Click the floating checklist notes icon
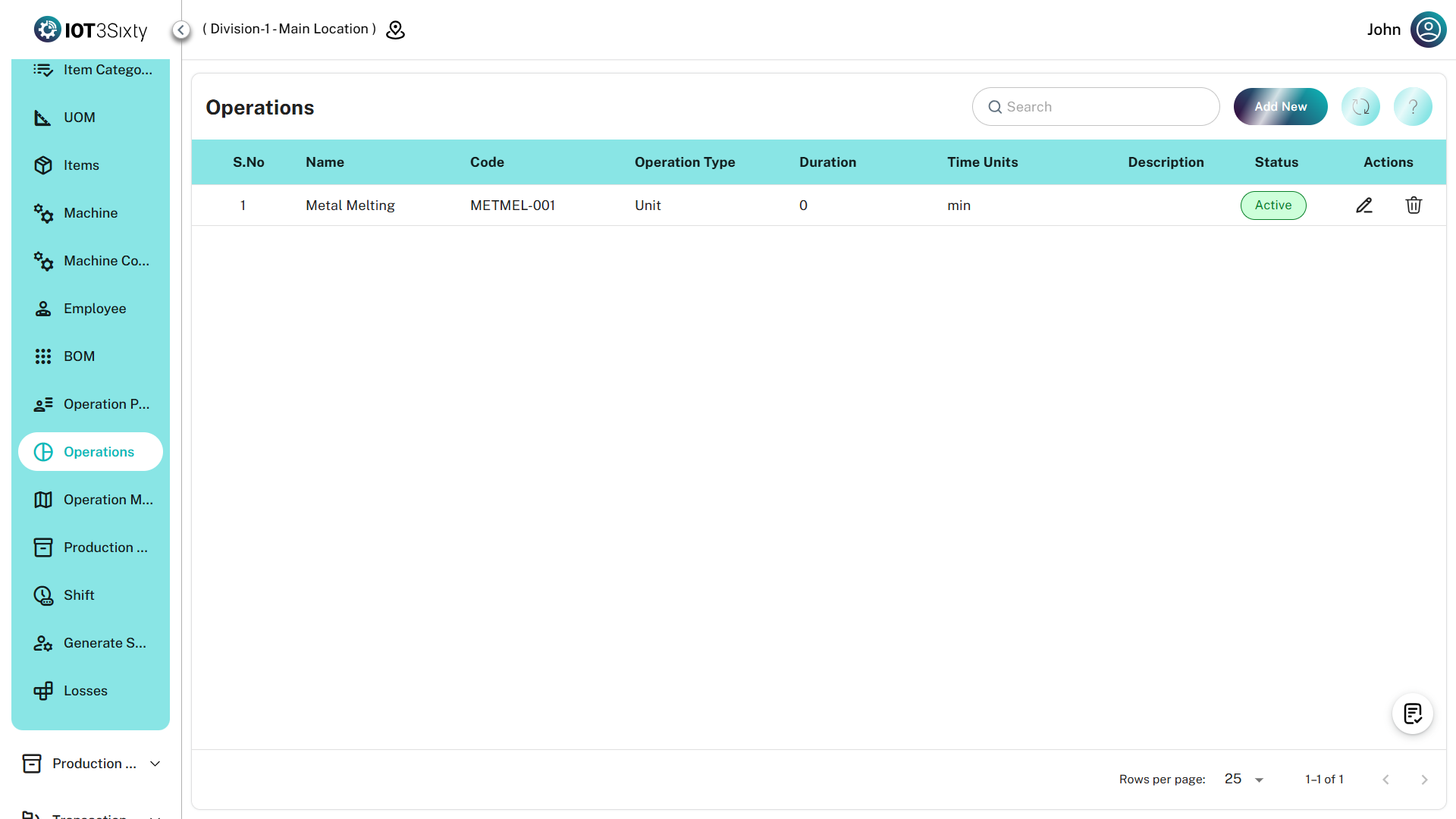The image size is (1456, 819). (x=1412, y=714)
